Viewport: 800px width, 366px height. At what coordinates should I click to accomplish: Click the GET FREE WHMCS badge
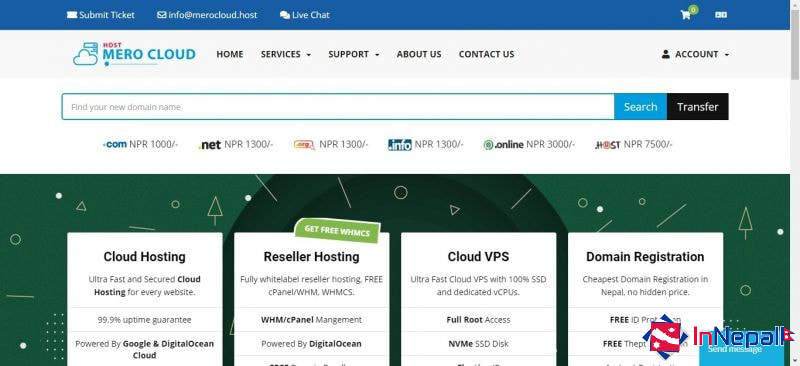[337, 230]
